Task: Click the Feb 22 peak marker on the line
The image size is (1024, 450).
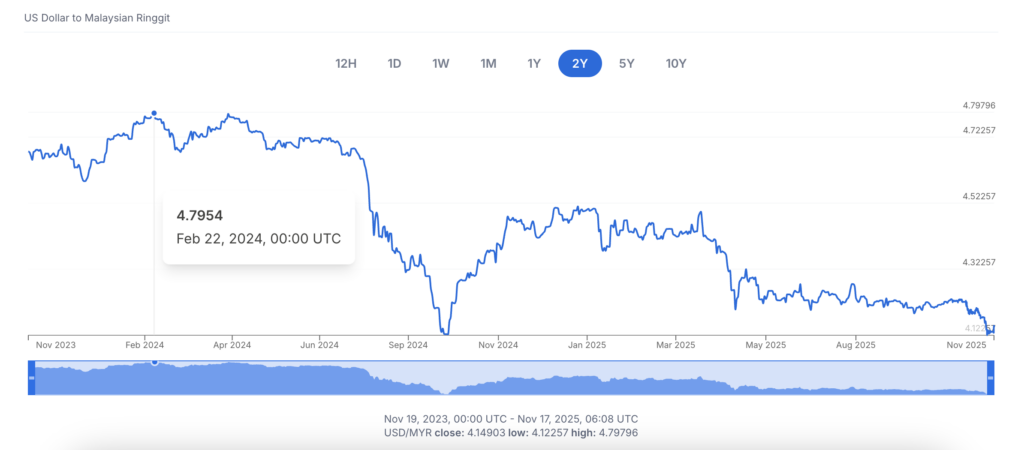Action: [x=154, y=114]
